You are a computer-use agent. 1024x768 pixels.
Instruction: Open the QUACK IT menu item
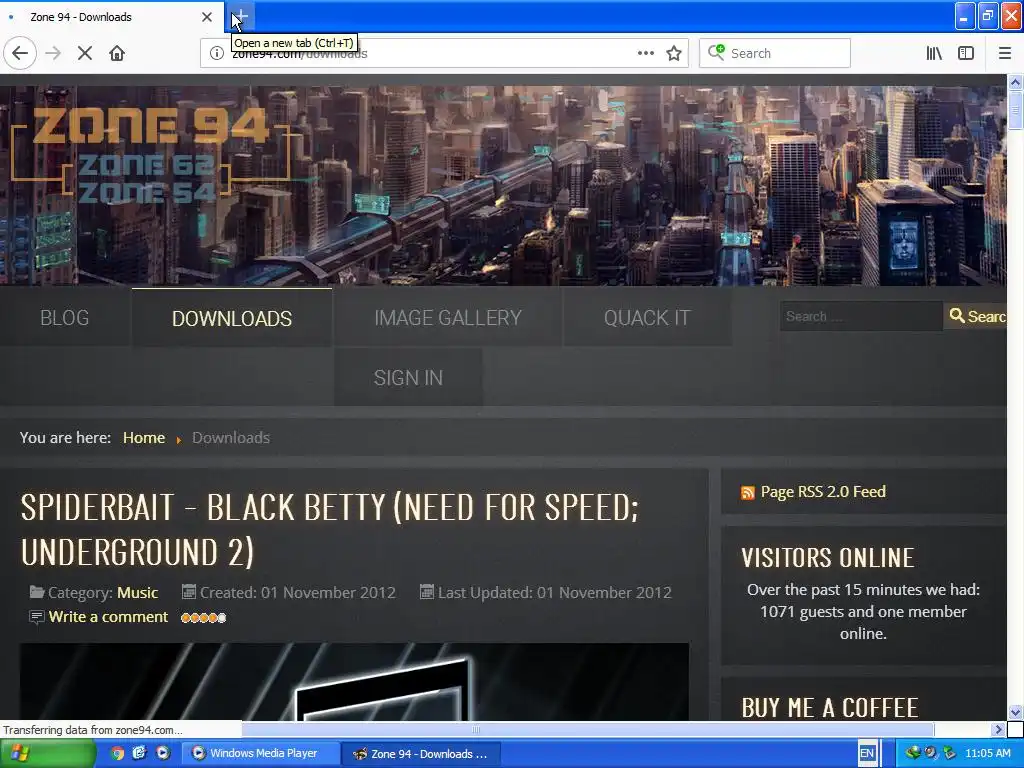(647, 318)
